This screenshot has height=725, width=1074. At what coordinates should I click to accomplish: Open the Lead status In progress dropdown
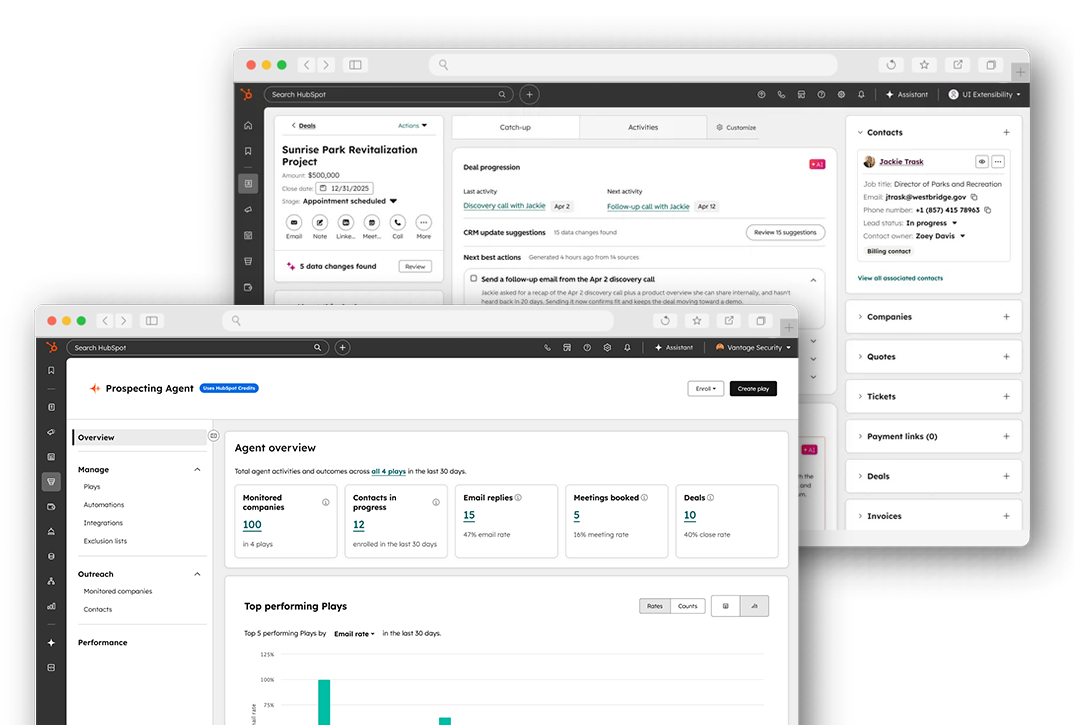coord(932,223)
